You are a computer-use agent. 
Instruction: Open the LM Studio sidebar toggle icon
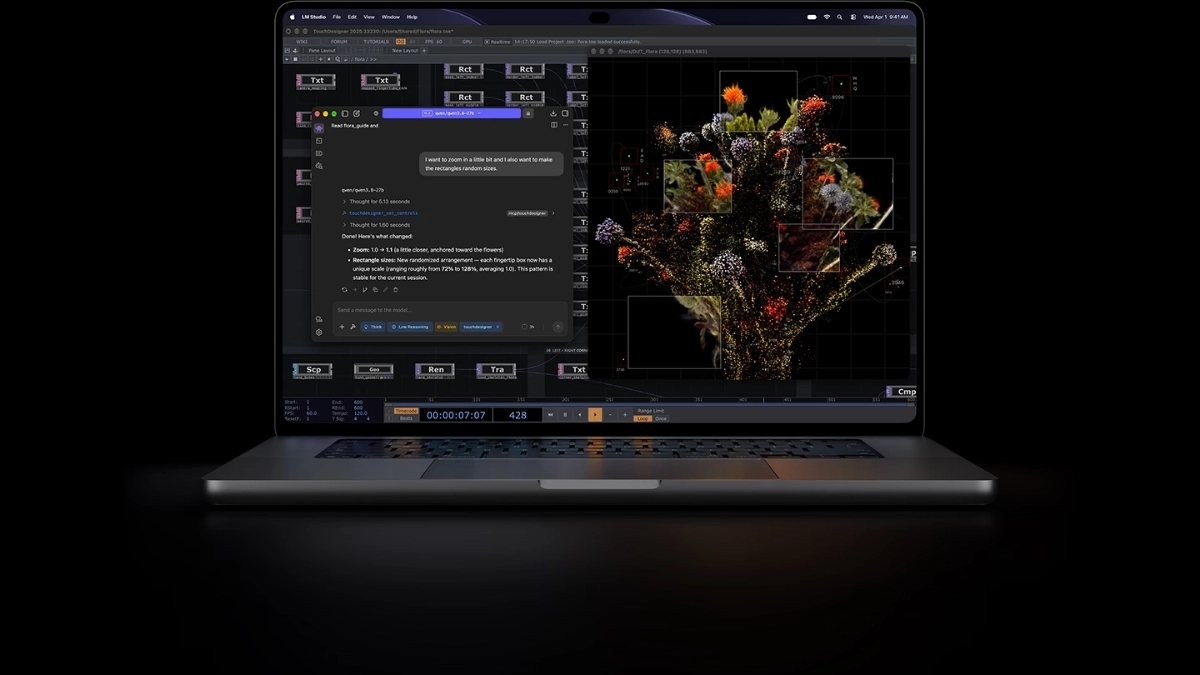pyautogui.click(x=346, y=114)
